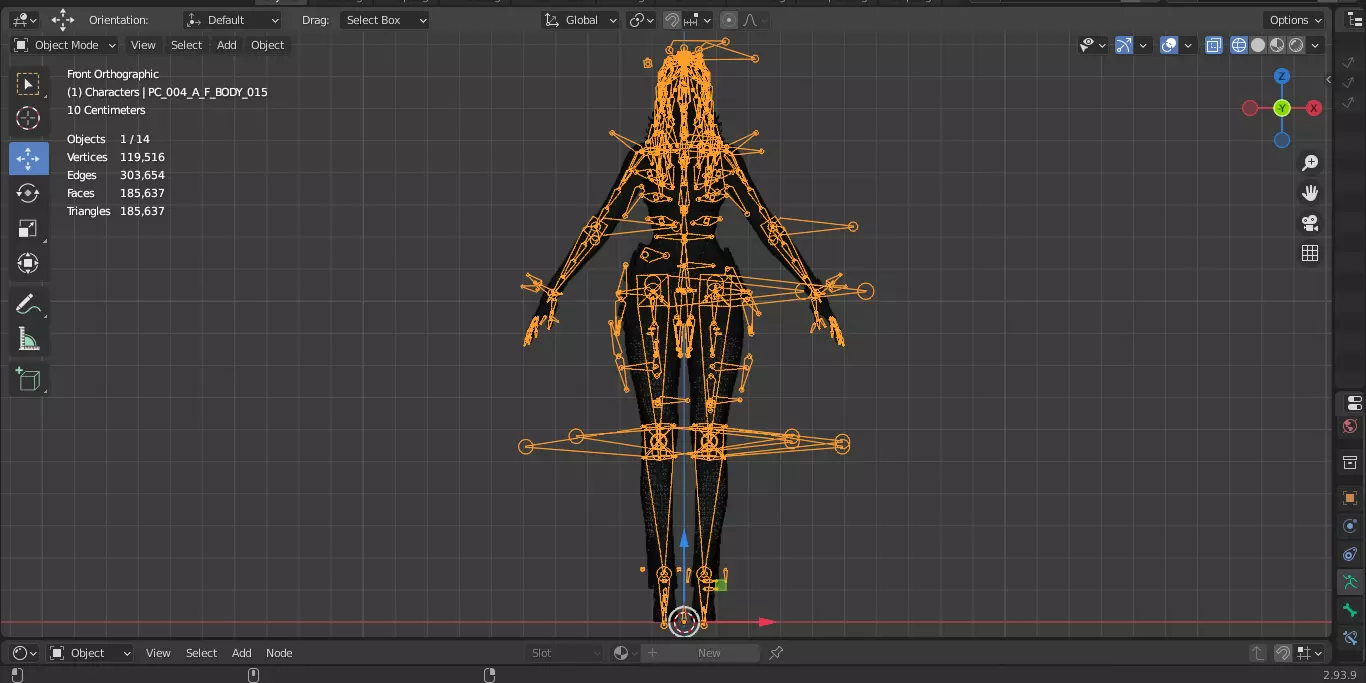Viewport: 1366px width, 683px height.
Task: Open the viewport Add menu
Action: (227, 45)
